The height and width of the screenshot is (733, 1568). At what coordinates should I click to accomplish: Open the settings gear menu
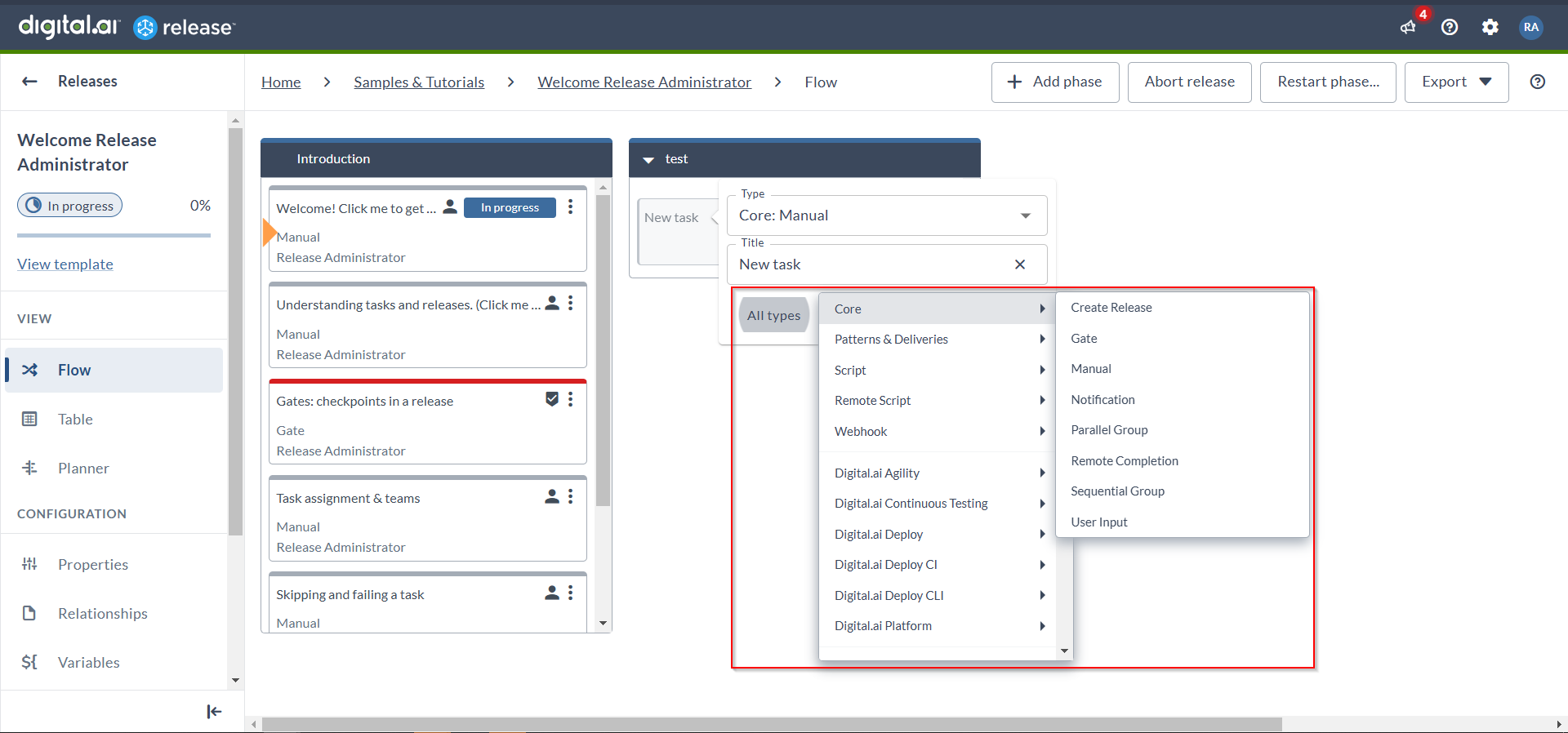coord(1490,27)
